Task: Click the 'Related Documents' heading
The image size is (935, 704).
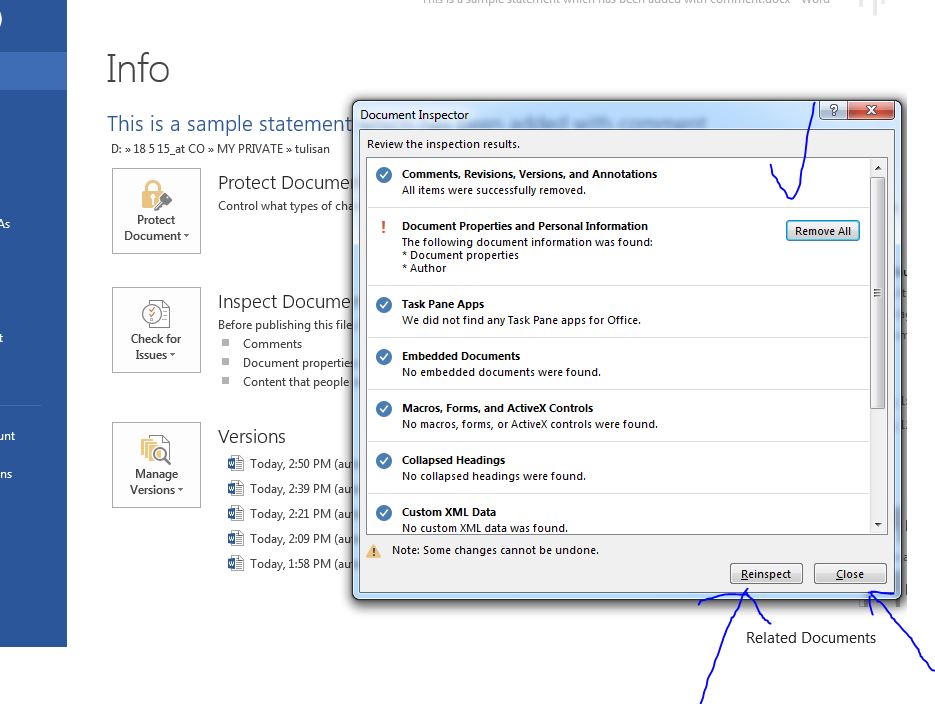Action: tap(810, 638)
